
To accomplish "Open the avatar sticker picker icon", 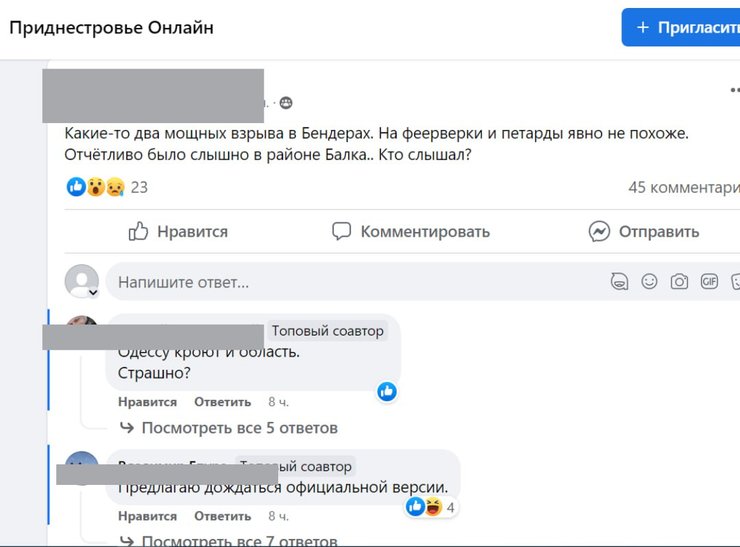I will [620, 282].
